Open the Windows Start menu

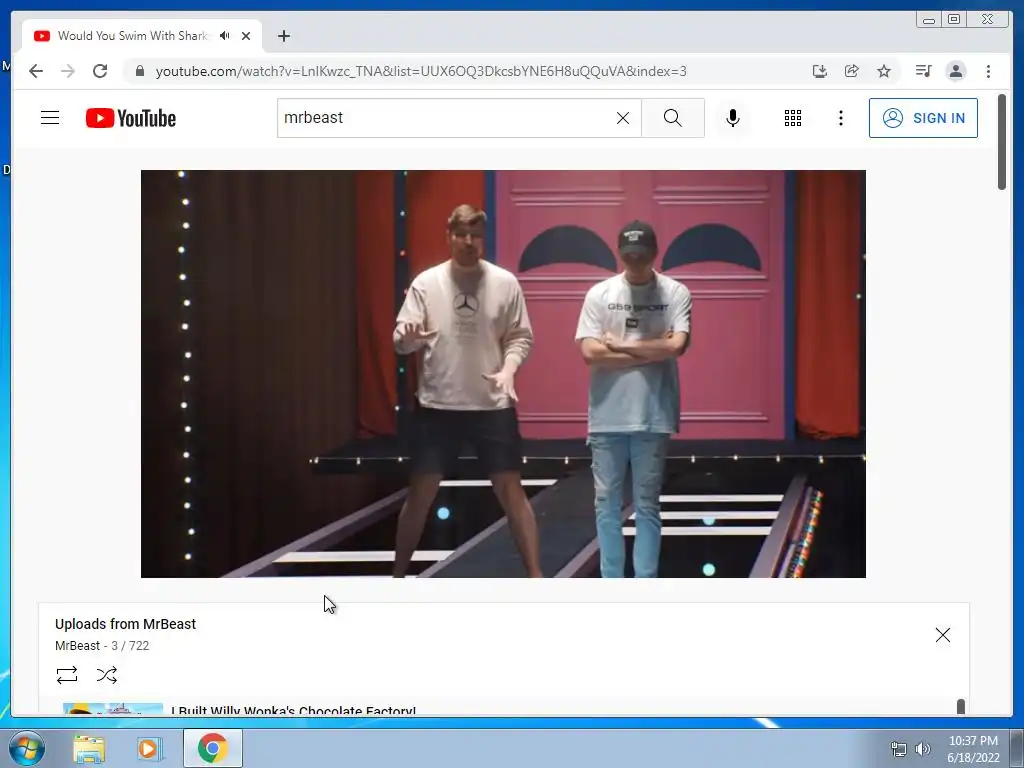coord(26,748)
